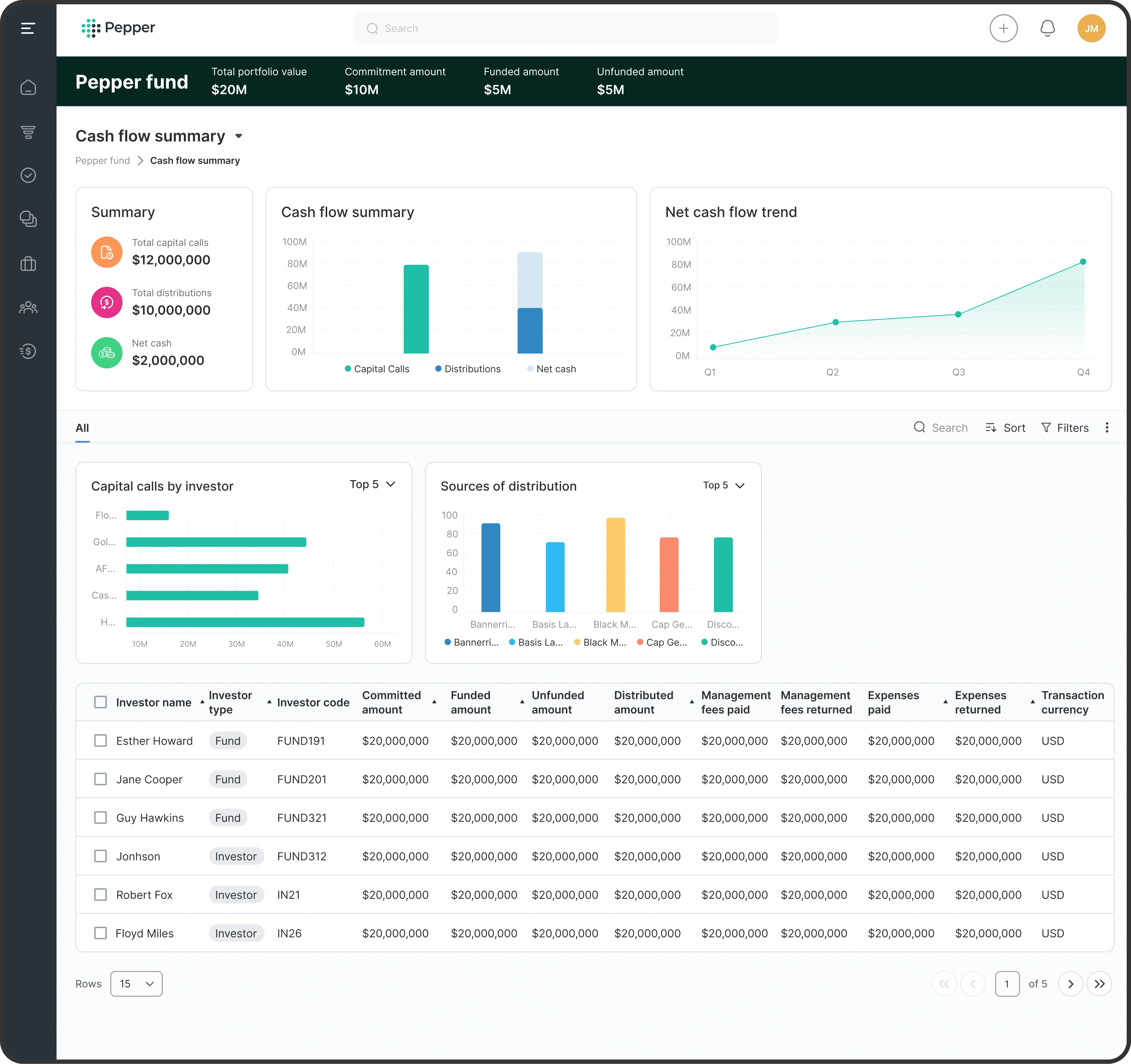The width and height of the screenshot is (1131, 1064).
Task: Click Pepper fund breadcrumb link
Action: 102,161
